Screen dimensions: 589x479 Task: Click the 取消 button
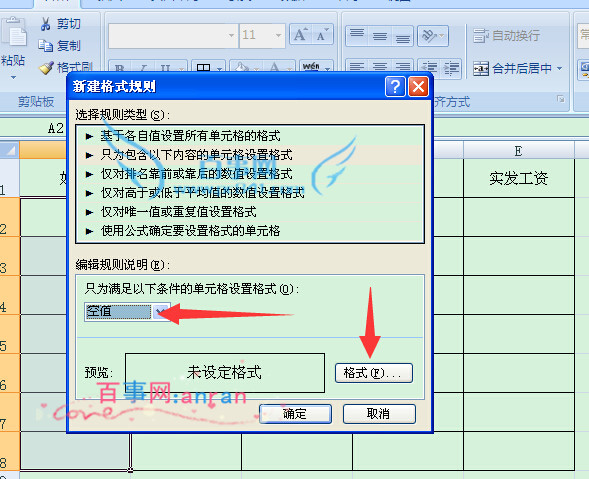[379, 414]
